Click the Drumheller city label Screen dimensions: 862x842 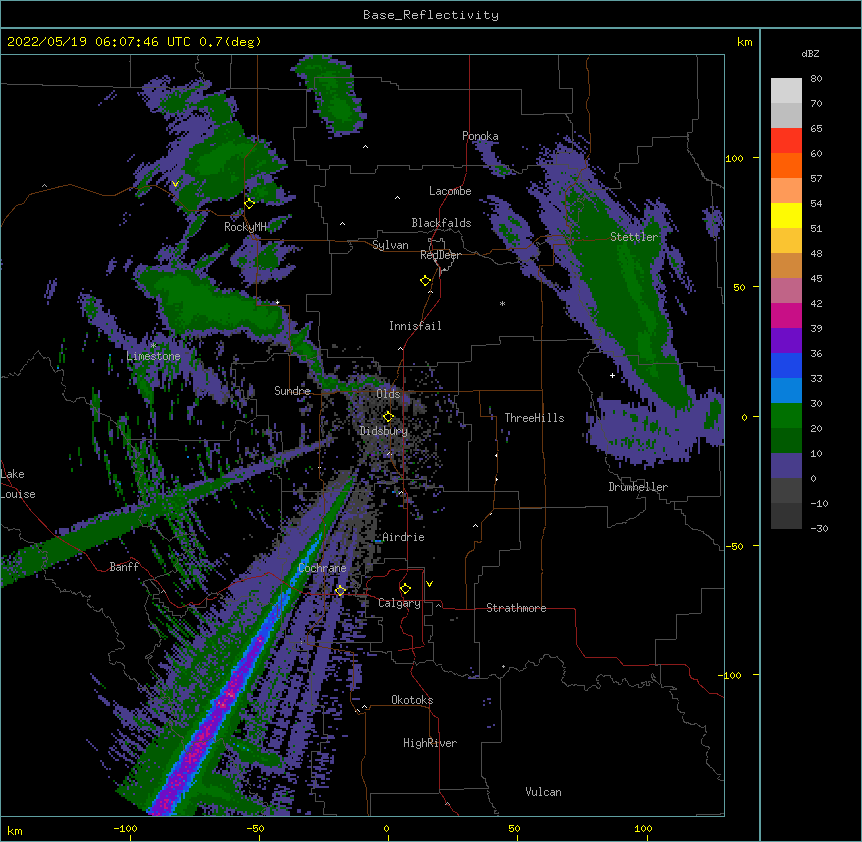click(x=638, y=487)
